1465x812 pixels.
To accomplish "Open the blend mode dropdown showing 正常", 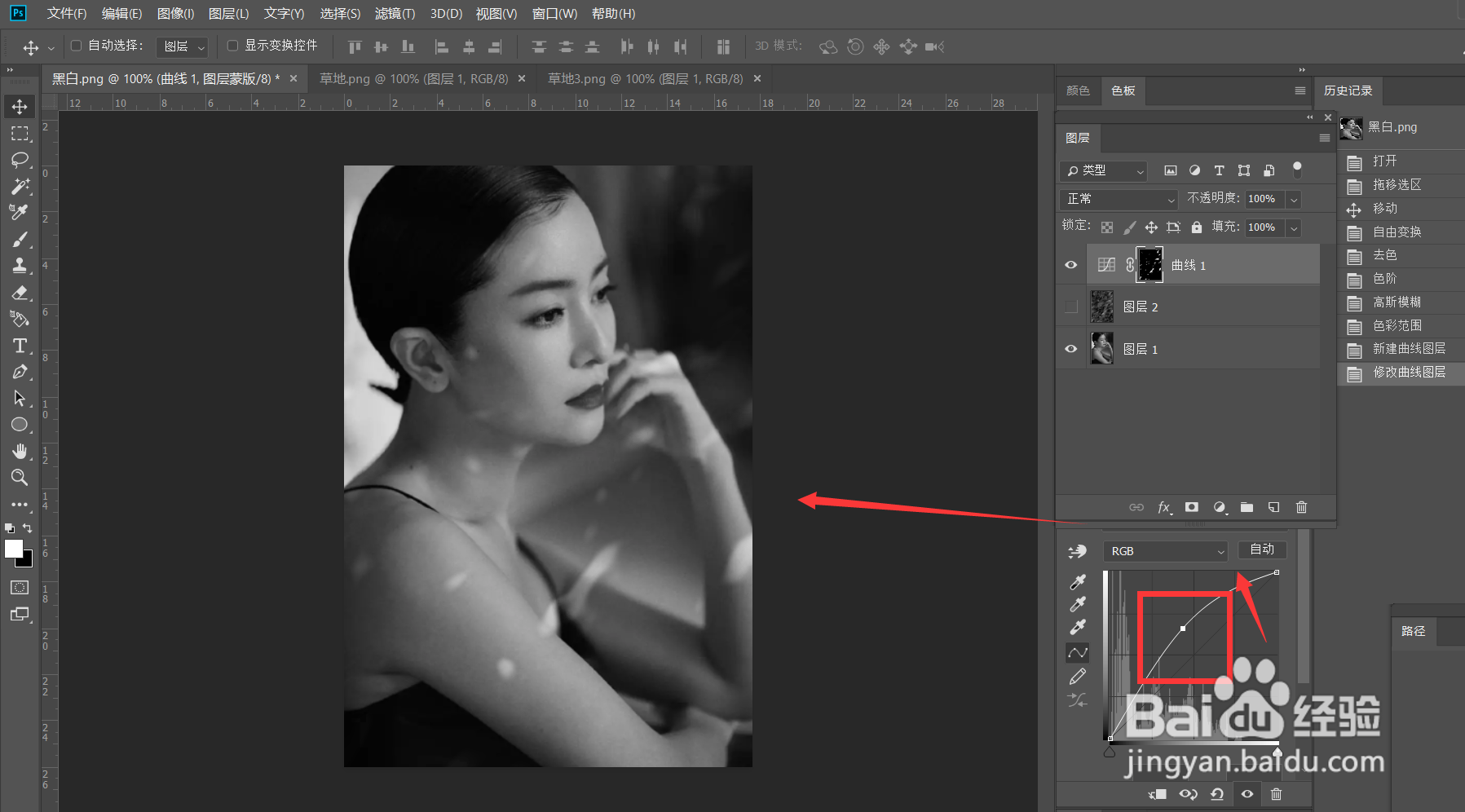I will point(1118,199).
